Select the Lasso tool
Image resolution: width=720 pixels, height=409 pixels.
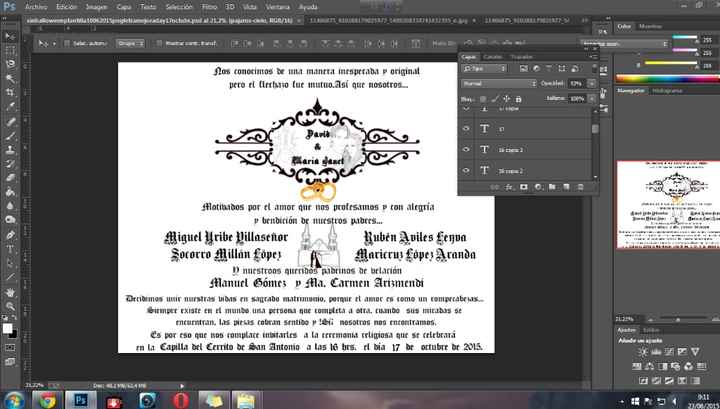(10, 64)
